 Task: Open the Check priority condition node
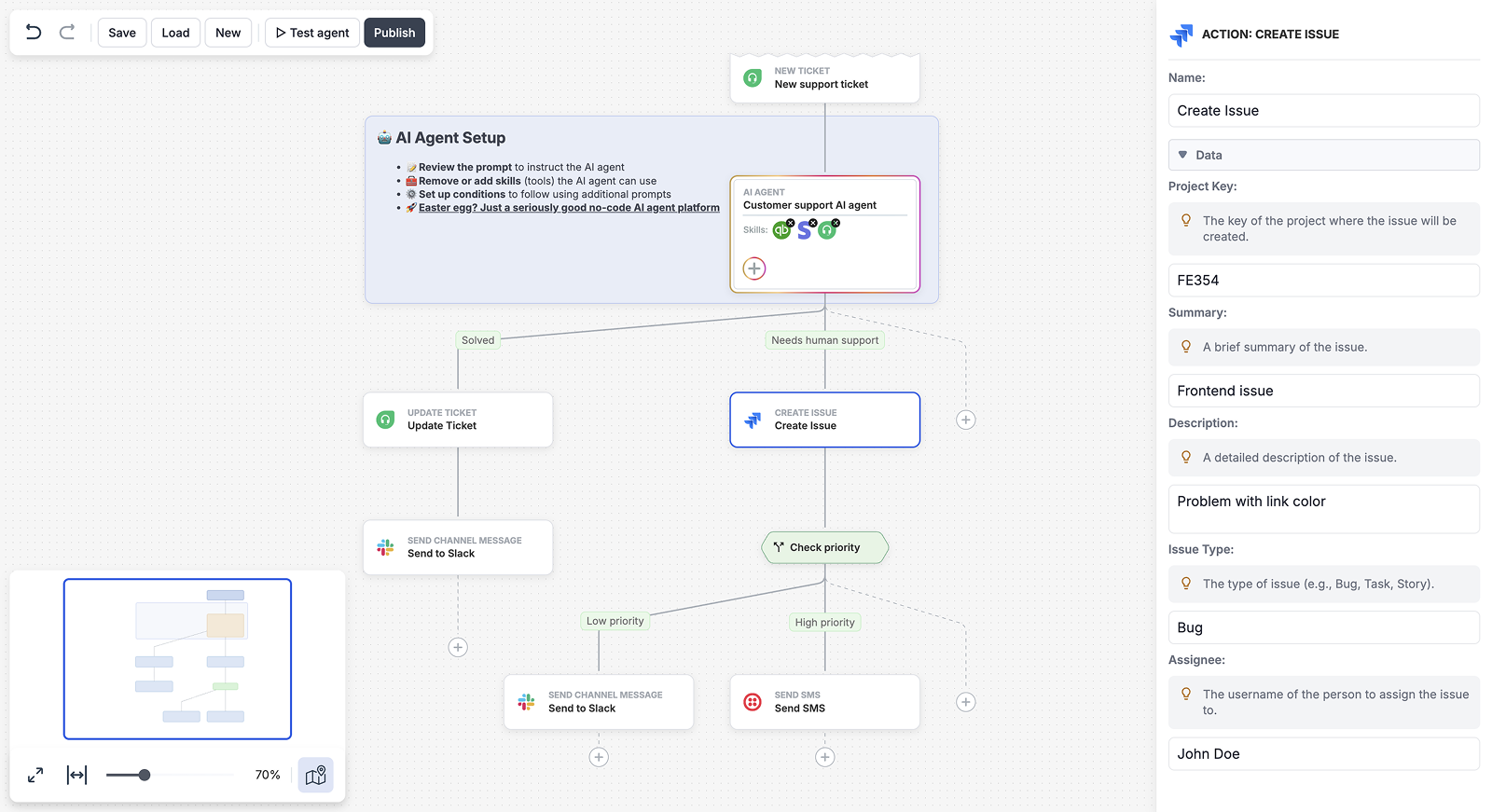(x=824, y=547)
